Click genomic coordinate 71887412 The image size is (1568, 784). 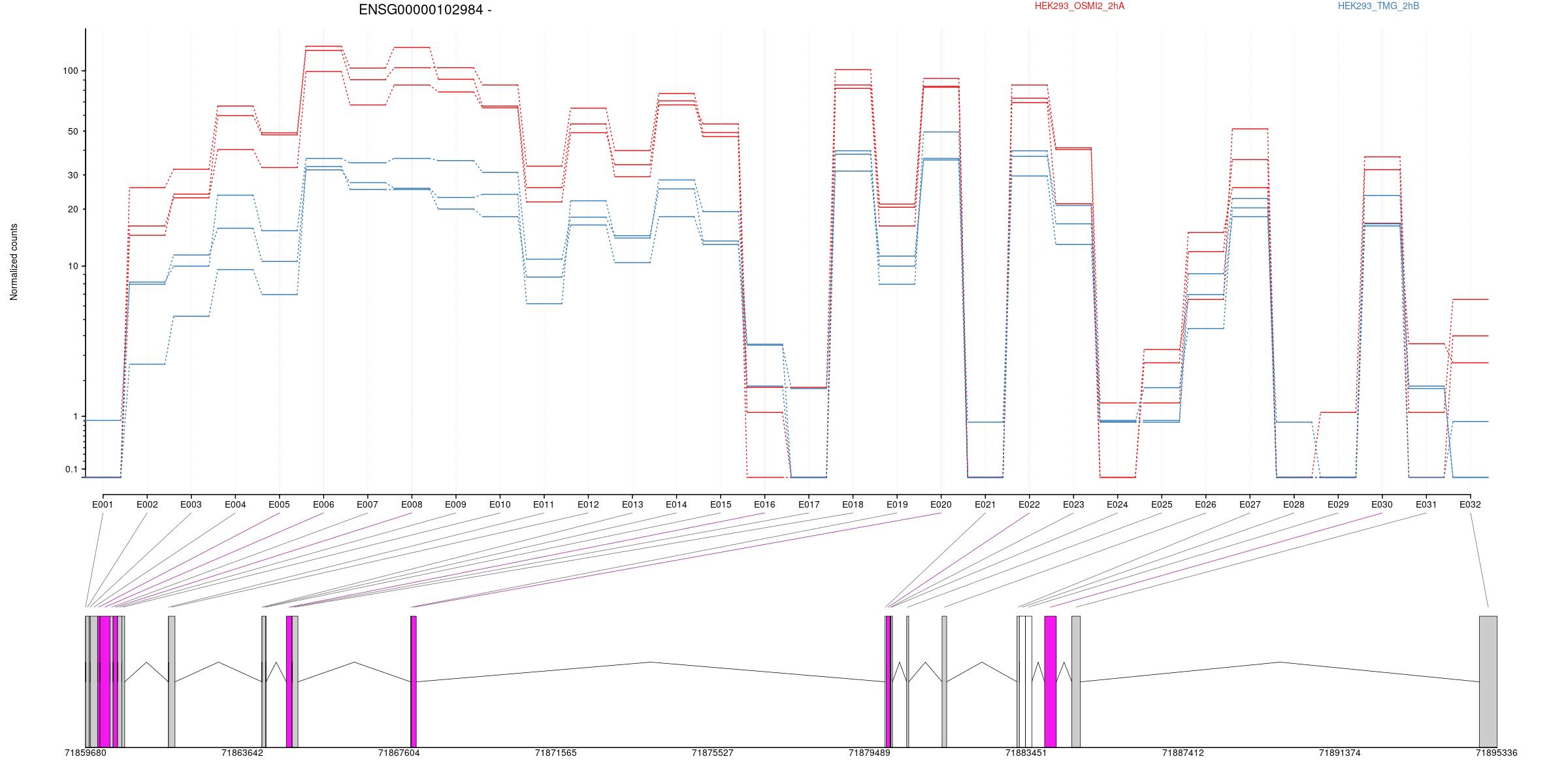1183,753
